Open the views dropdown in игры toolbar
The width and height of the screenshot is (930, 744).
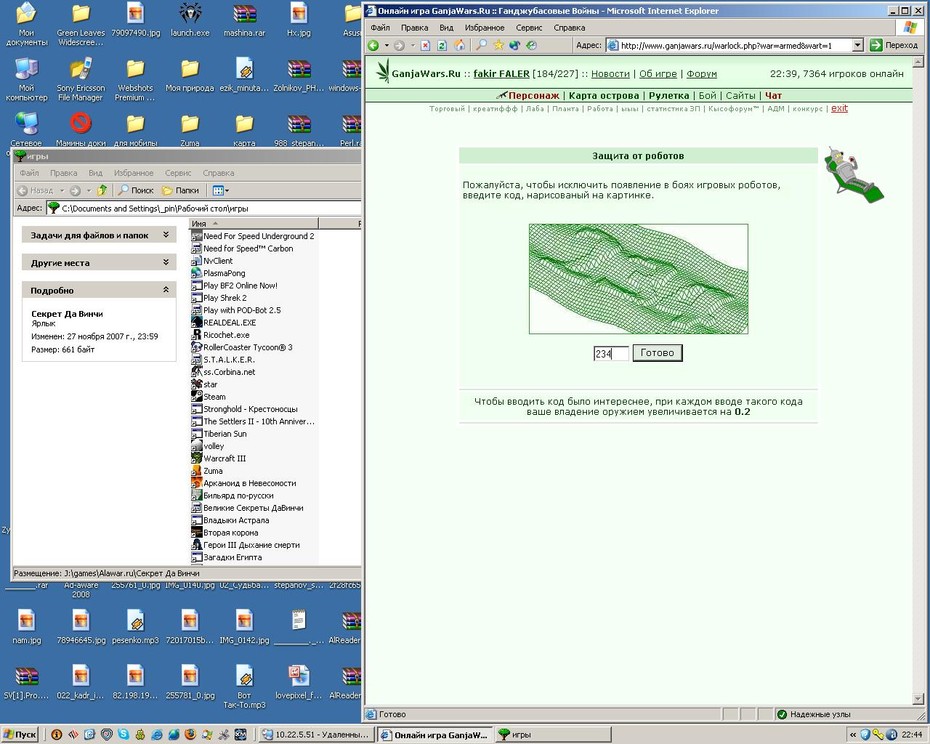(x=221, y=190)
